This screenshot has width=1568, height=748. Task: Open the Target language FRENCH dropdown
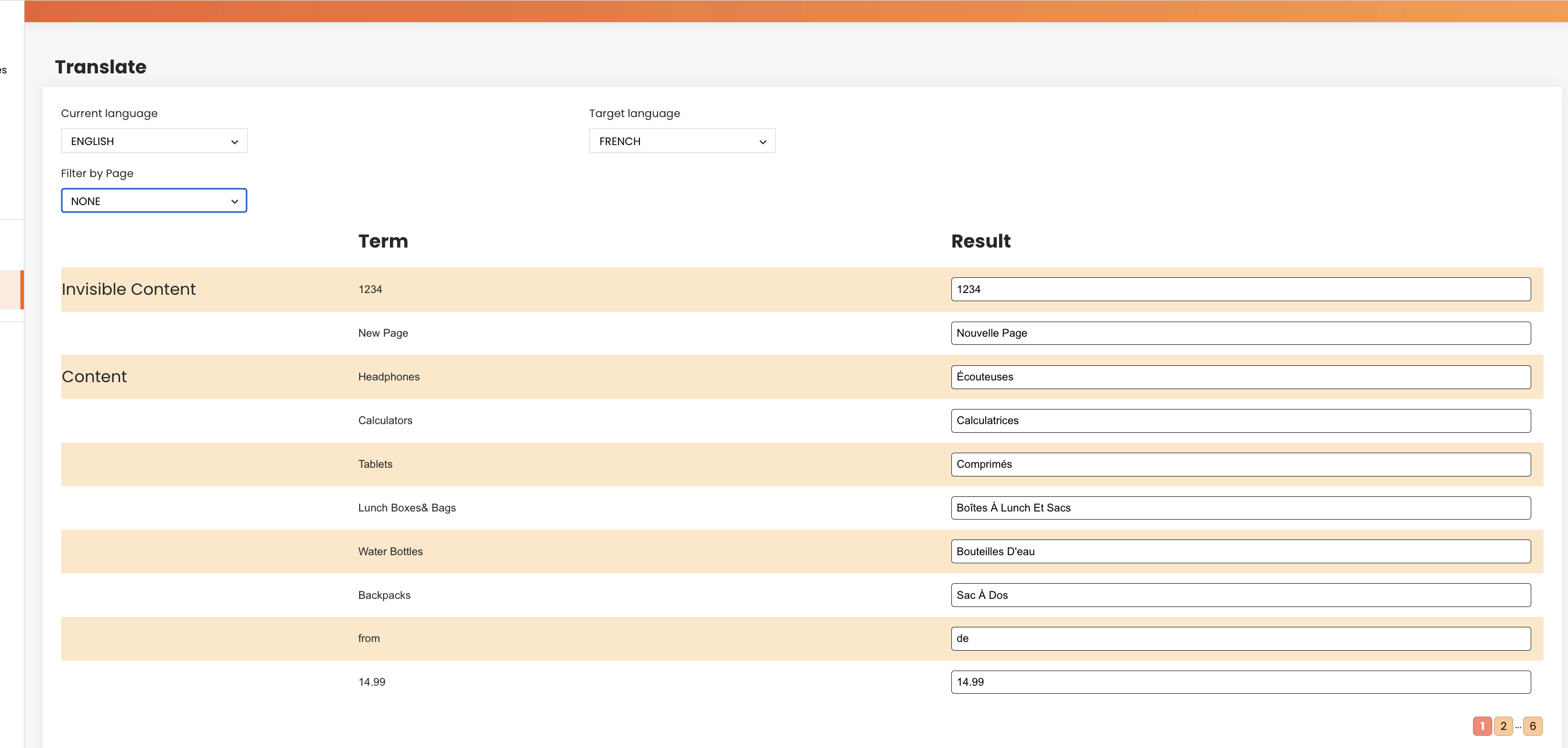[x=681, y=140]
